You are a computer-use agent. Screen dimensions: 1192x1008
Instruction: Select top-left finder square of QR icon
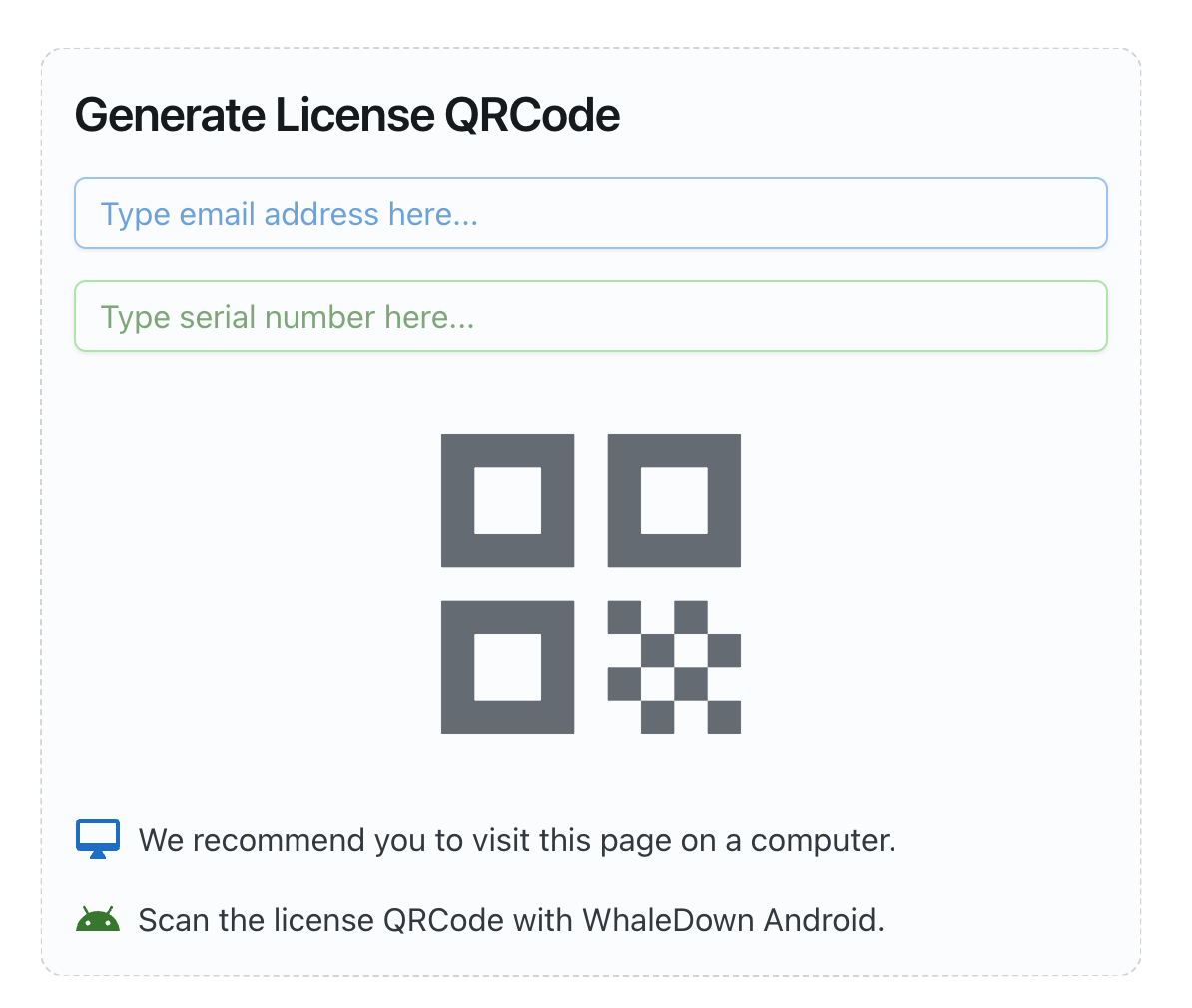[507, 500]
